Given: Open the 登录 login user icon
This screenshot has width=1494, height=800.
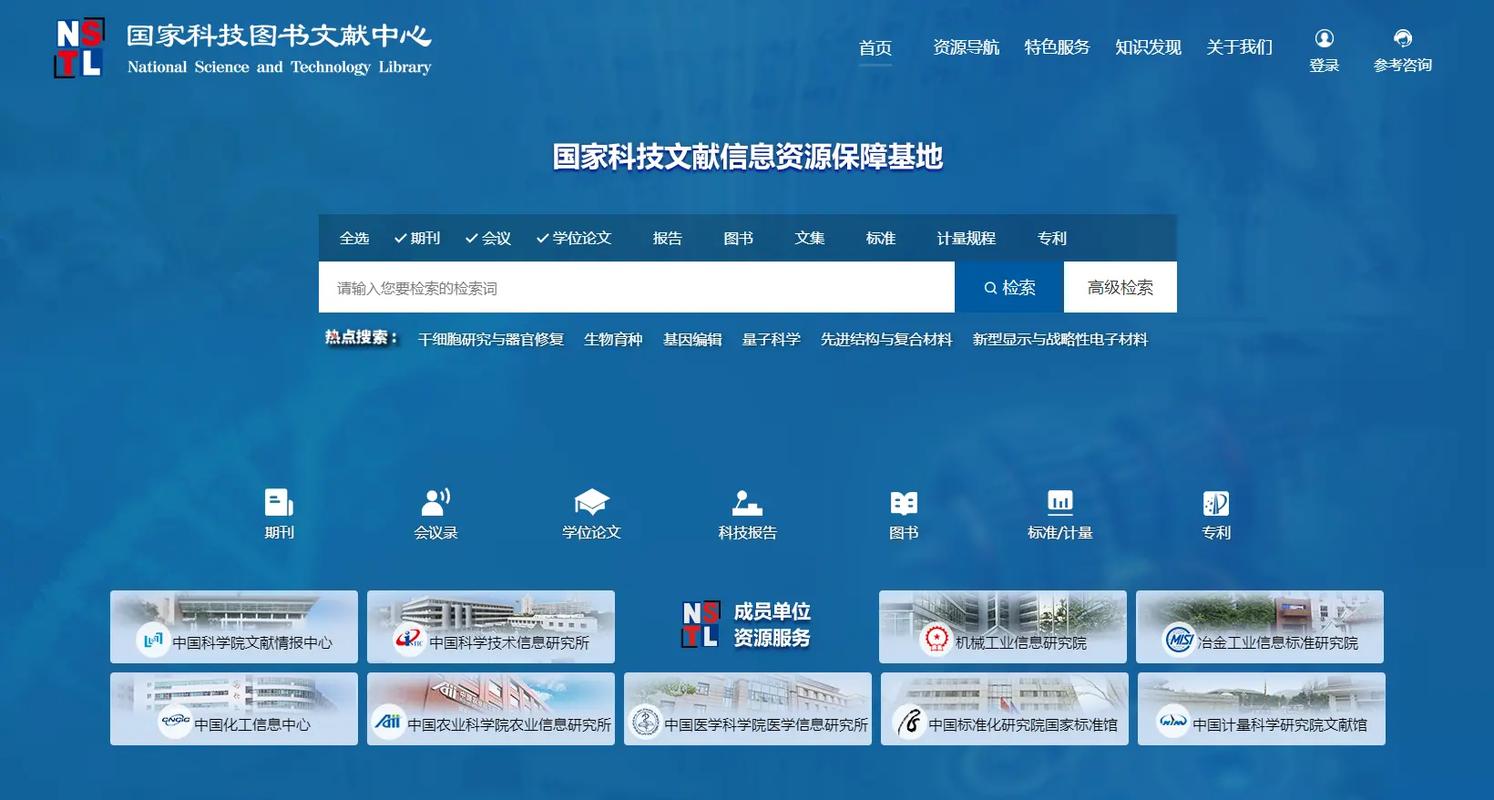Looking at the screenshot, I should [x=1324, y=38].
